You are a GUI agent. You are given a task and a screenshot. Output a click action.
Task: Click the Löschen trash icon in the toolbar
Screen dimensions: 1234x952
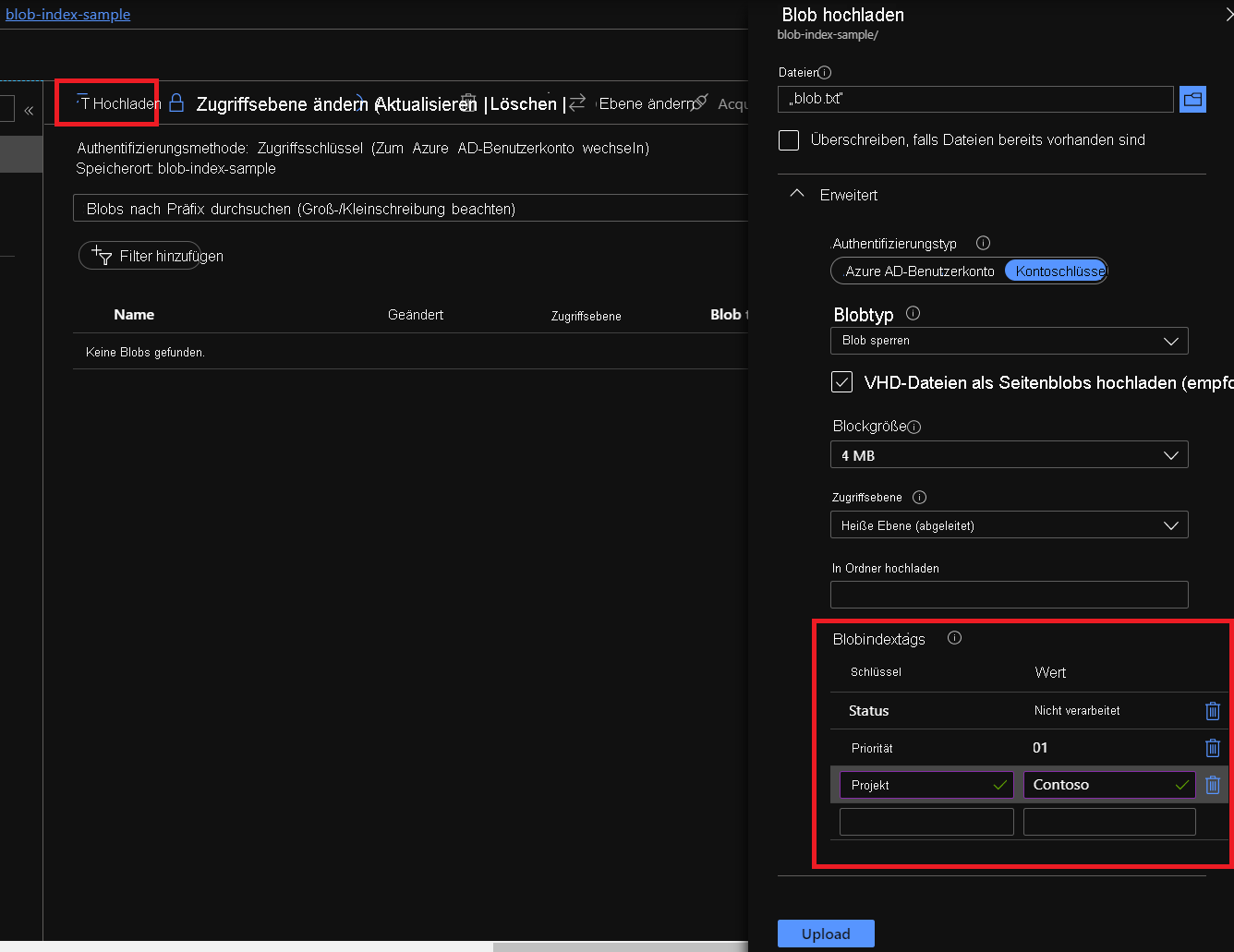tap(469, 103)
